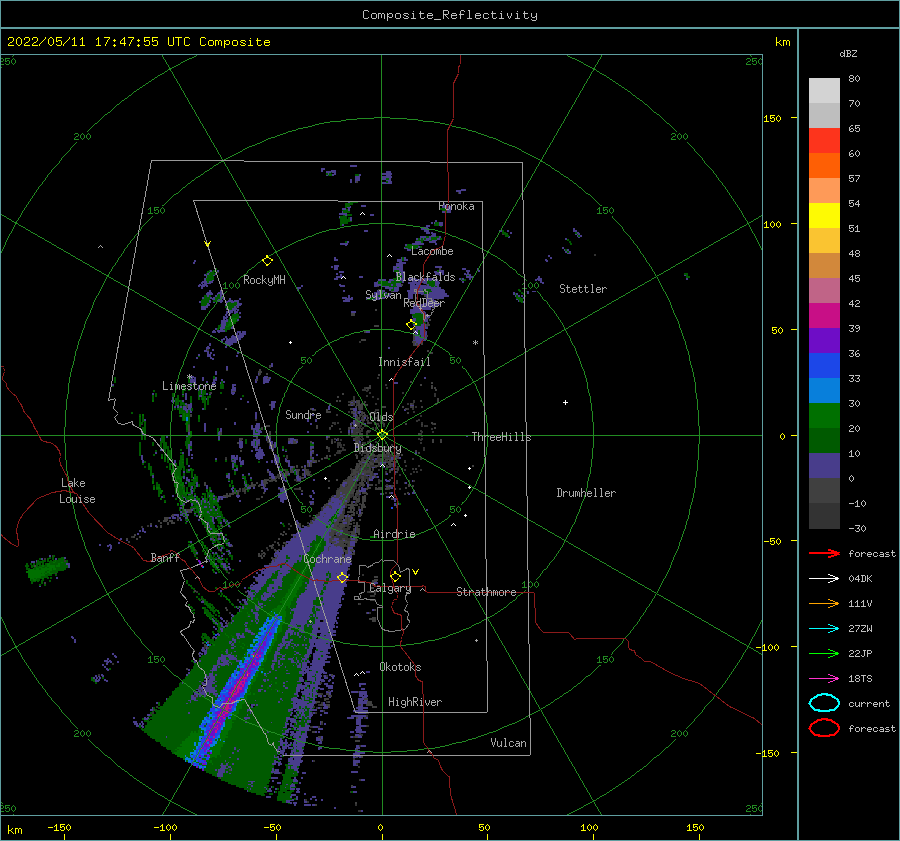The width and height of the screenshot is (900, 841).
Task: Select the light blue 33-30 dBZ band
Action: 824,390
